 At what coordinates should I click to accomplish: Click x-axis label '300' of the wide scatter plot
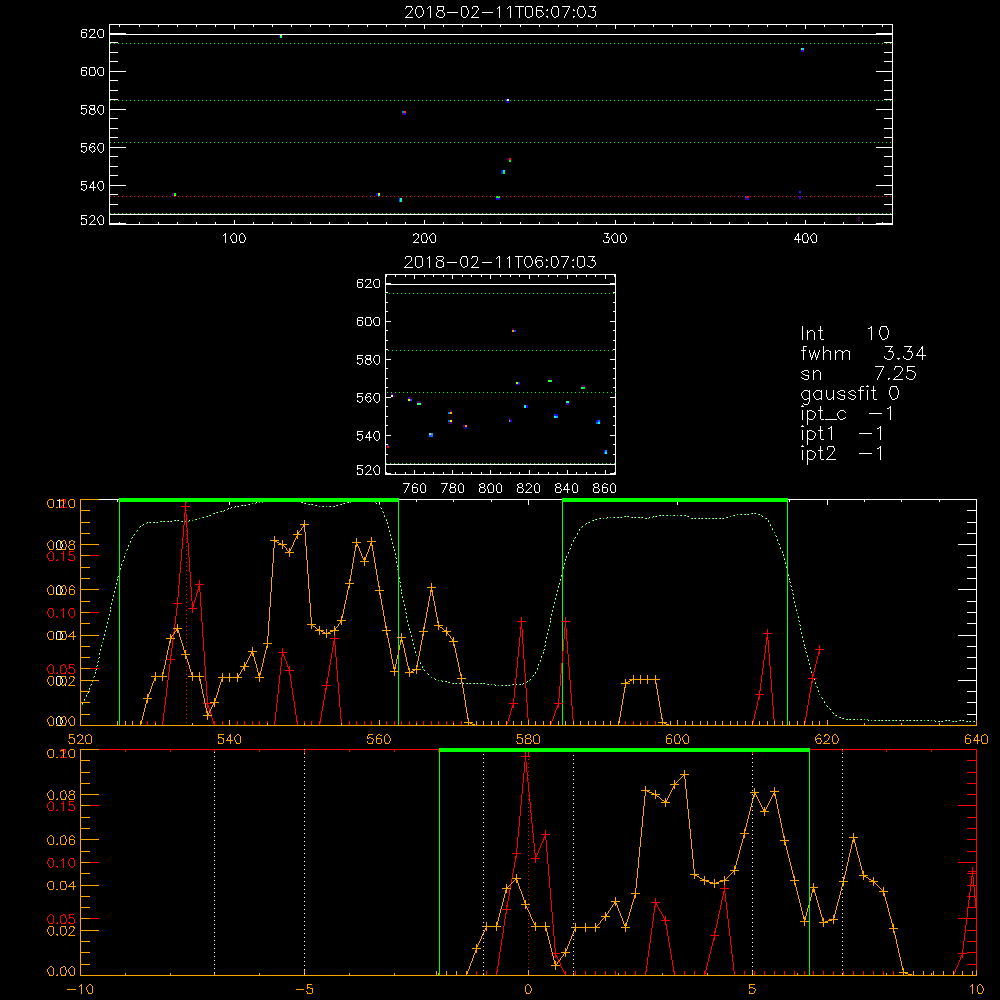click(x=615, y=239)
